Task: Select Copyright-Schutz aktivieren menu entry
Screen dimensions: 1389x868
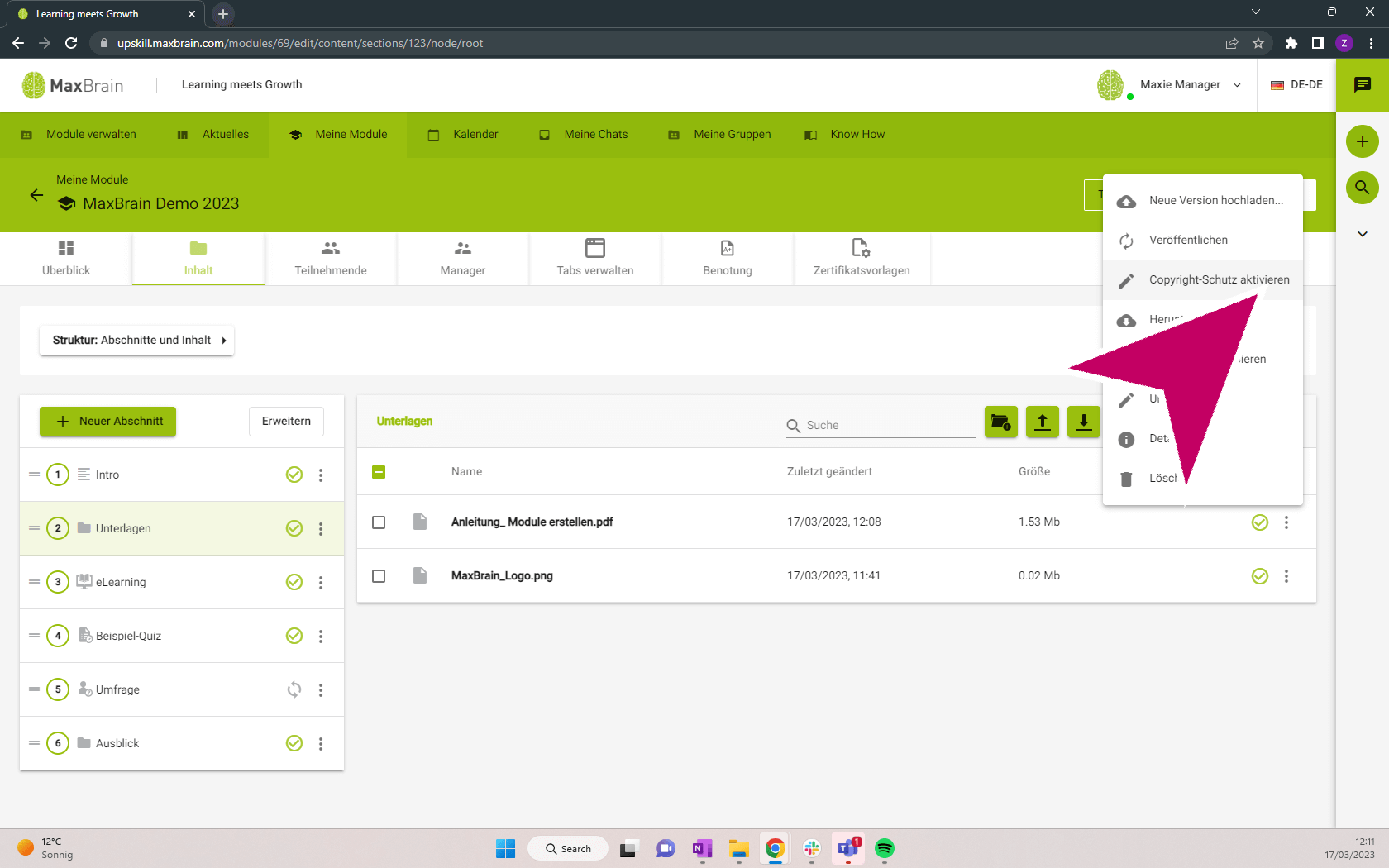Action: (x=1203, y=280)
